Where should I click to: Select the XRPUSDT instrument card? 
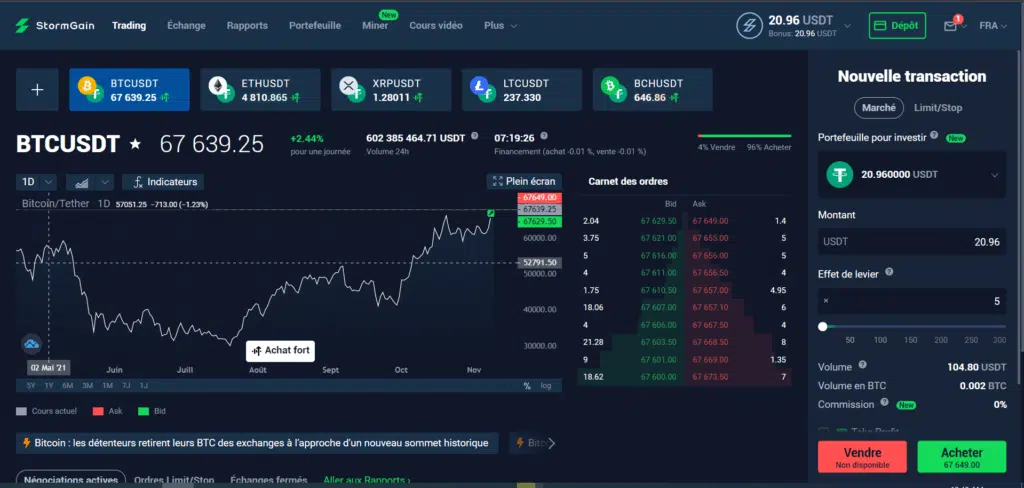point(391,90)
